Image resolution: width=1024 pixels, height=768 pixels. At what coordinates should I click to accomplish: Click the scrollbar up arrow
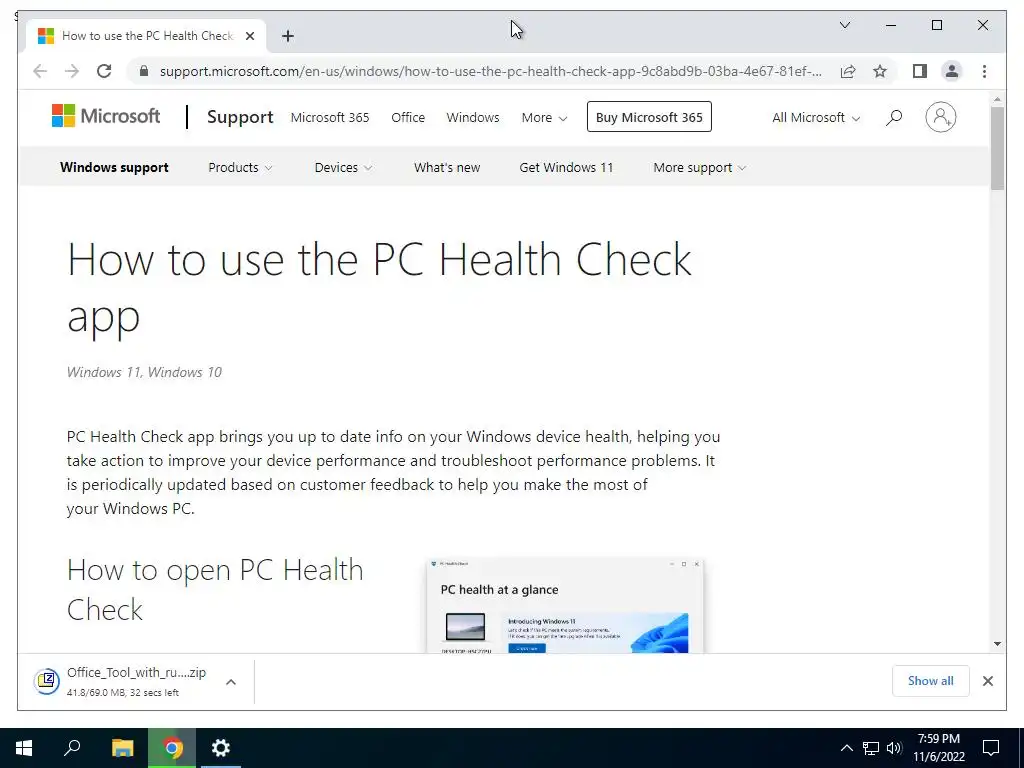coord(997,100)
